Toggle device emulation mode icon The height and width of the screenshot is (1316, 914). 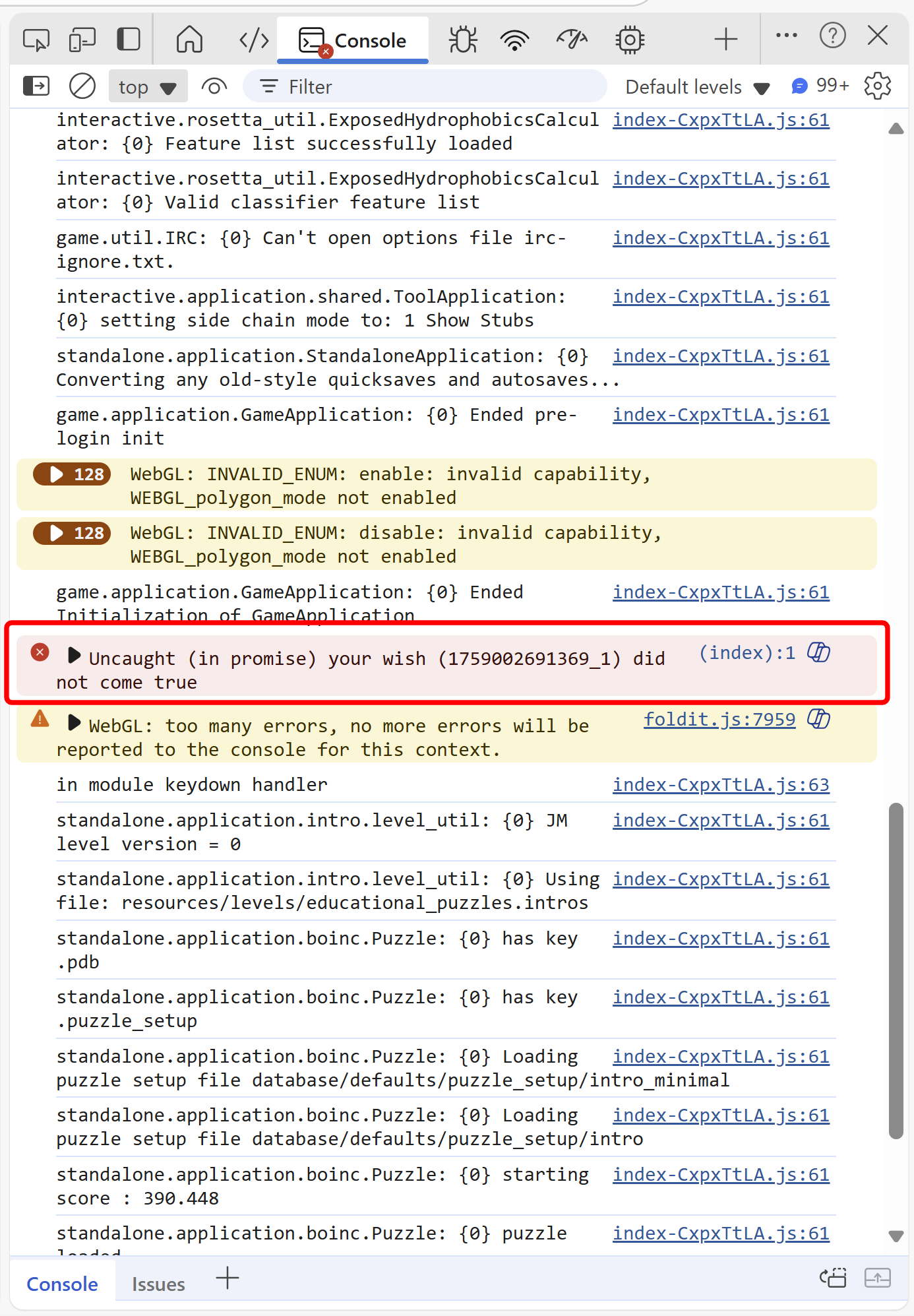82,40
